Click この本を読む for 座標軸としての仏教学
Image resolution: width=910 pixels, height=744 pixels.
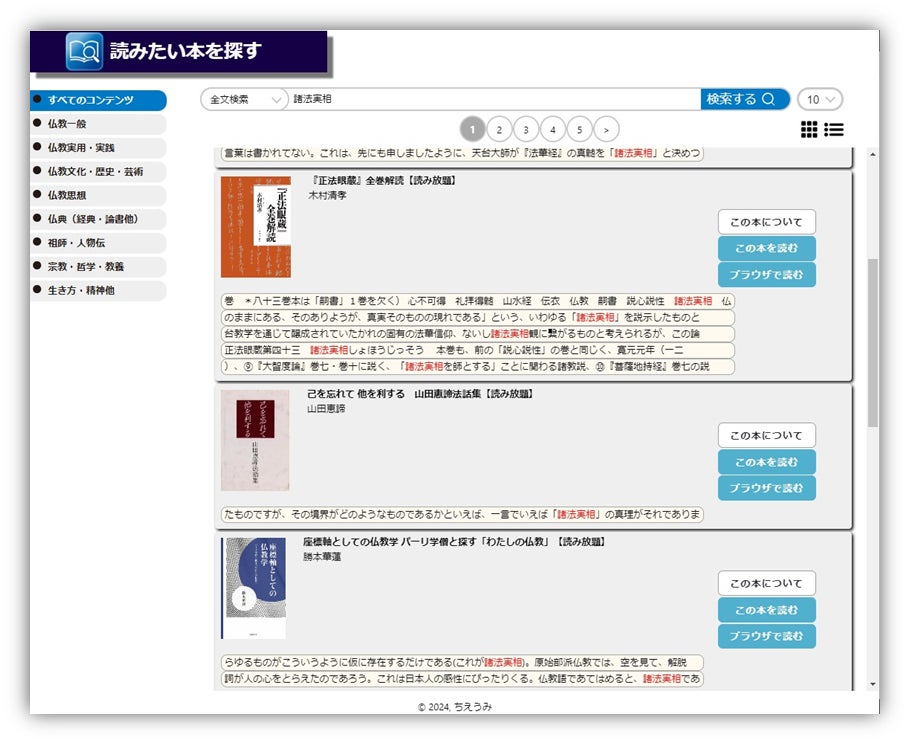tap(767, 610)
